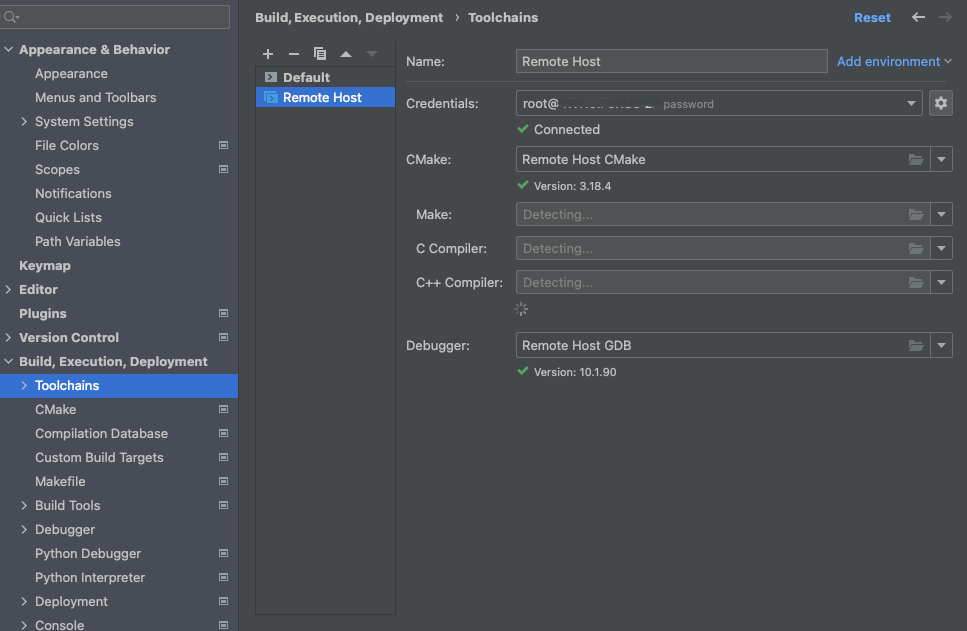Expand the Build Tools node
967x631 pixels.
pos(24,506)
